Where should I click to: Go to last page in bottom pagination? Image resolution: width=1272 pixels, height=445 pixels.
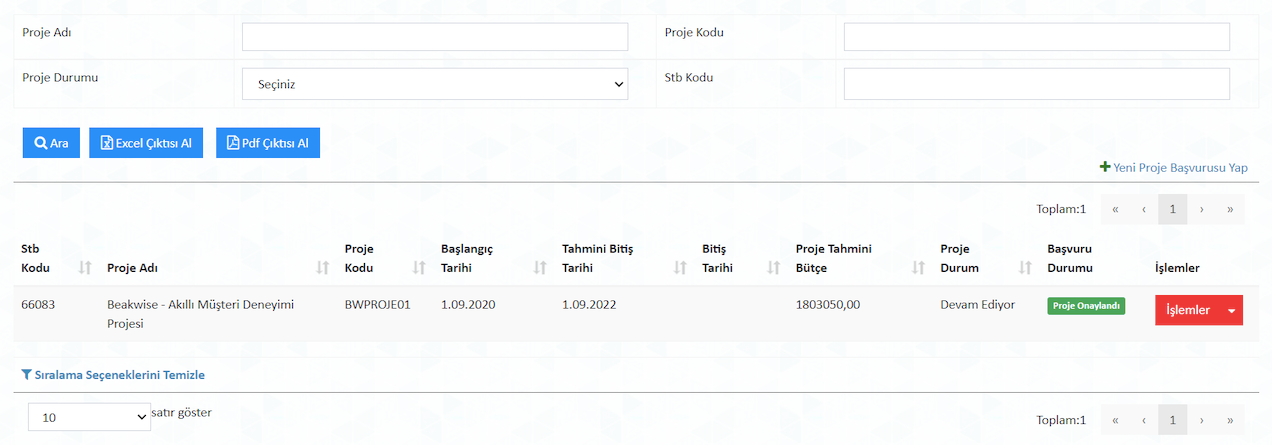pyautogui.click(x=1230, y=420)
